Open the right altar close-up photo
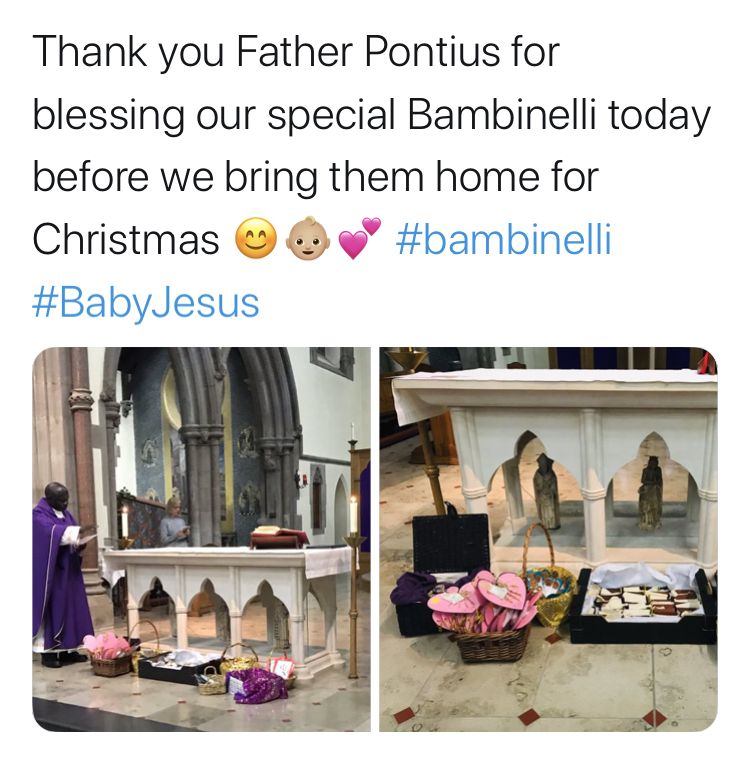Viewport: 752px width, 762px height. pos(548,539)
